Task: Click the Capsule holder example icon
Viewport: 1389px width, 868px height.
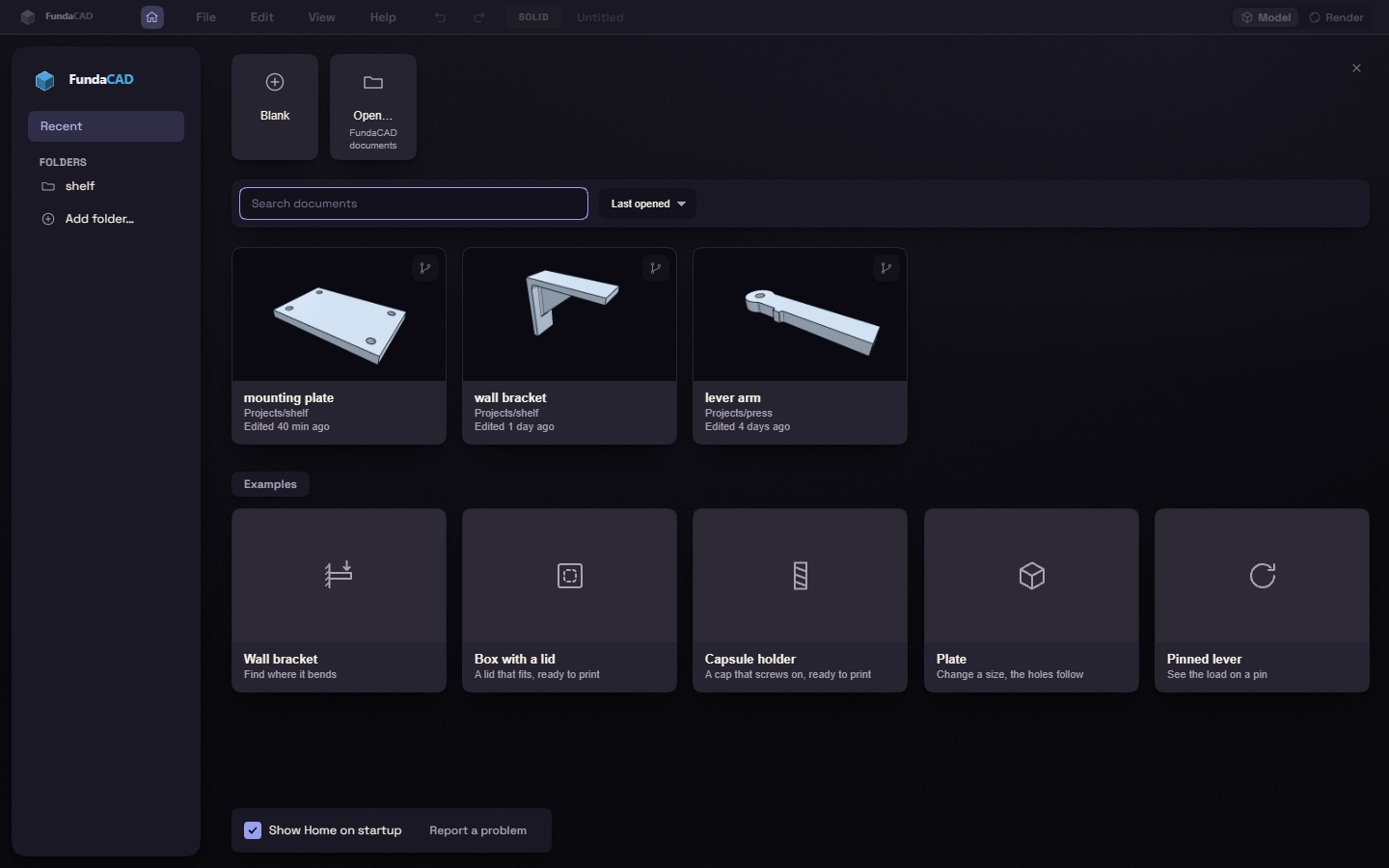Action: (801, 576)
